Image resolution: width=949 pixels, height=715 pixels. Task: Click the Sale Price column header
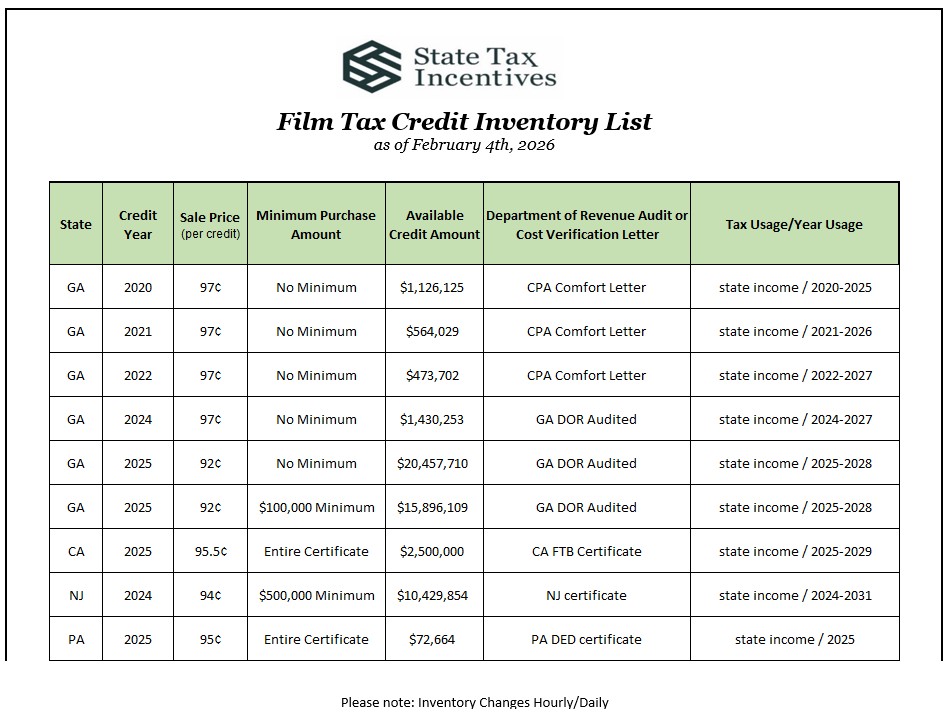click(x=210, y=225)
